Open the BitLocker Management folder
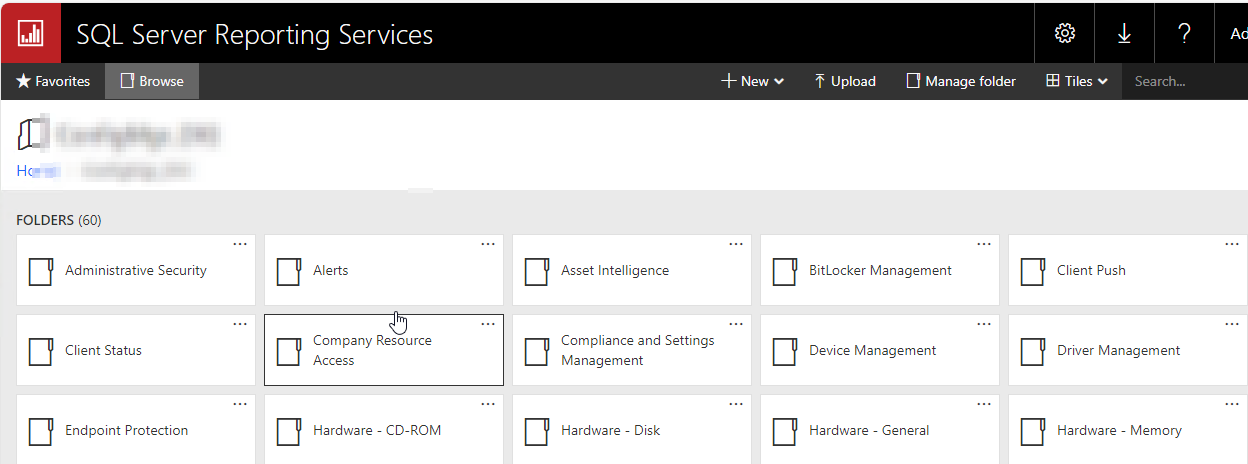The height and width of the screenshot is (464, 1248). coord(880,270)
